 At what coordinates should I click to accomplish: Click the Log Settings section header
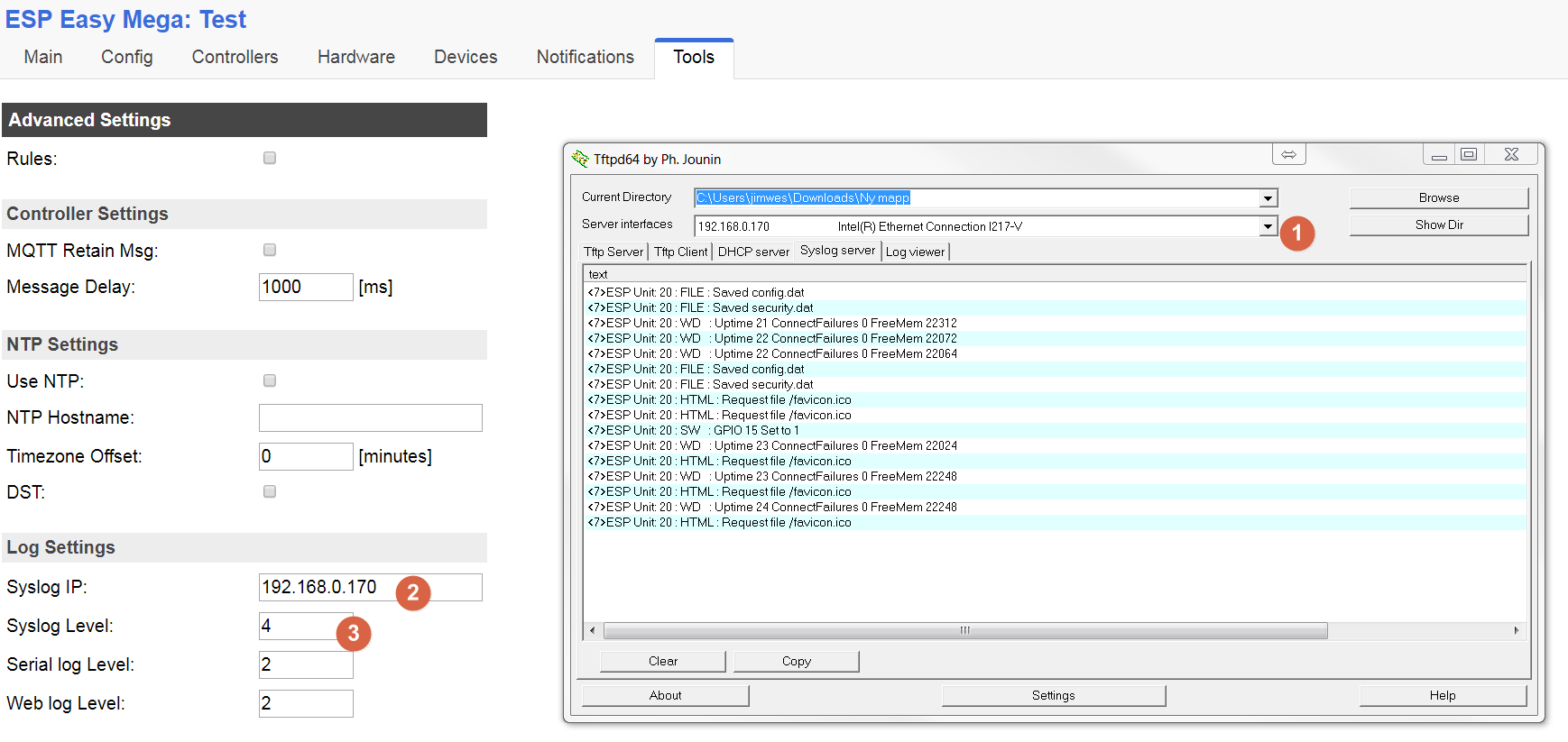[244, 547]
